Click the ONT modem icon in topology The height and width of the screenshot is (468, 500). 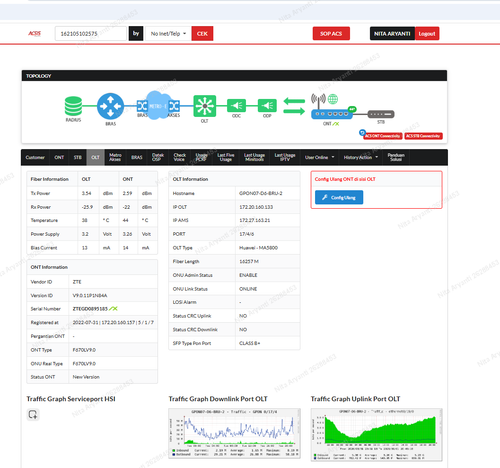[x=331, y=114]
